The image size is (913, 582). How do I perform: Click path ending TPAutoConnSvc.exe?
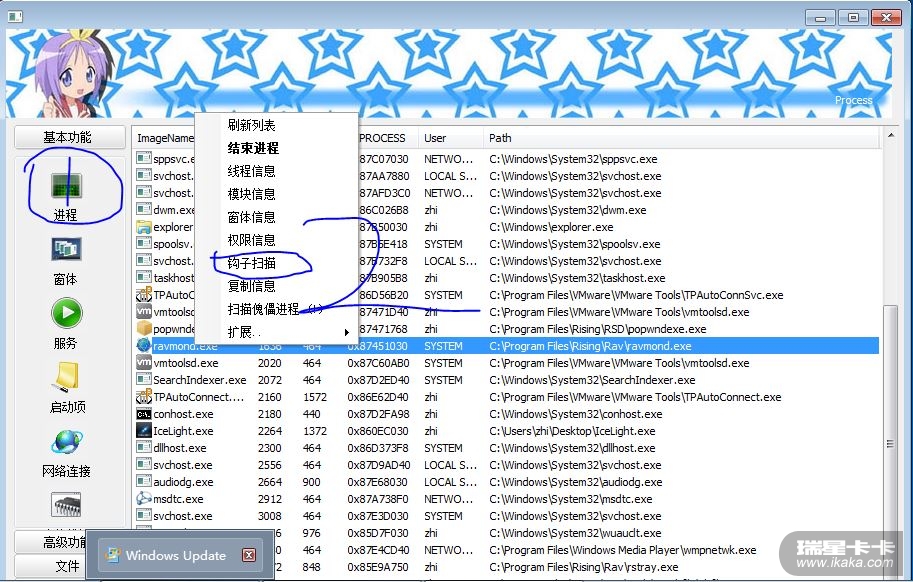click(636, 295)
